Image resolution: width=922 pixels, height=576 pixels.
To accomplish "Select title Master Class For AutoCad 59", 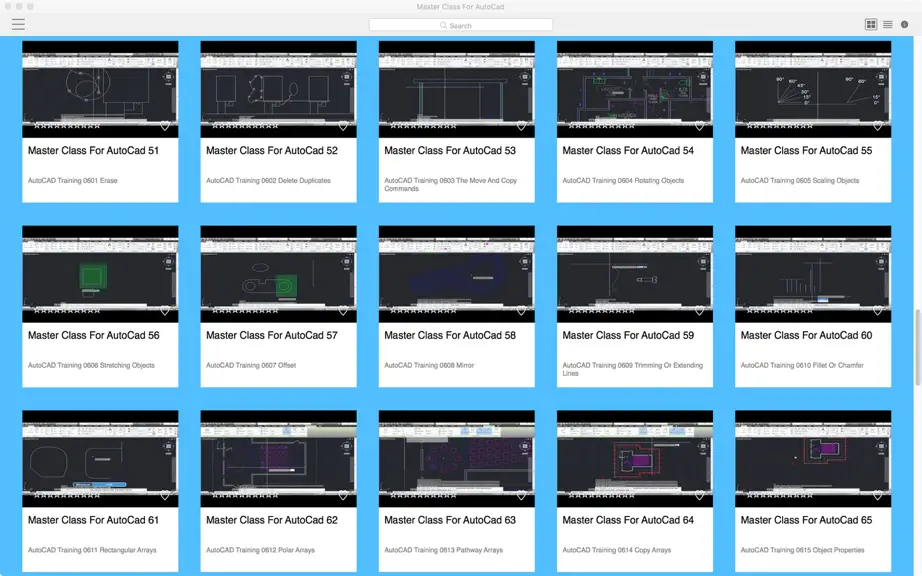I will click(x=628, y=335).
